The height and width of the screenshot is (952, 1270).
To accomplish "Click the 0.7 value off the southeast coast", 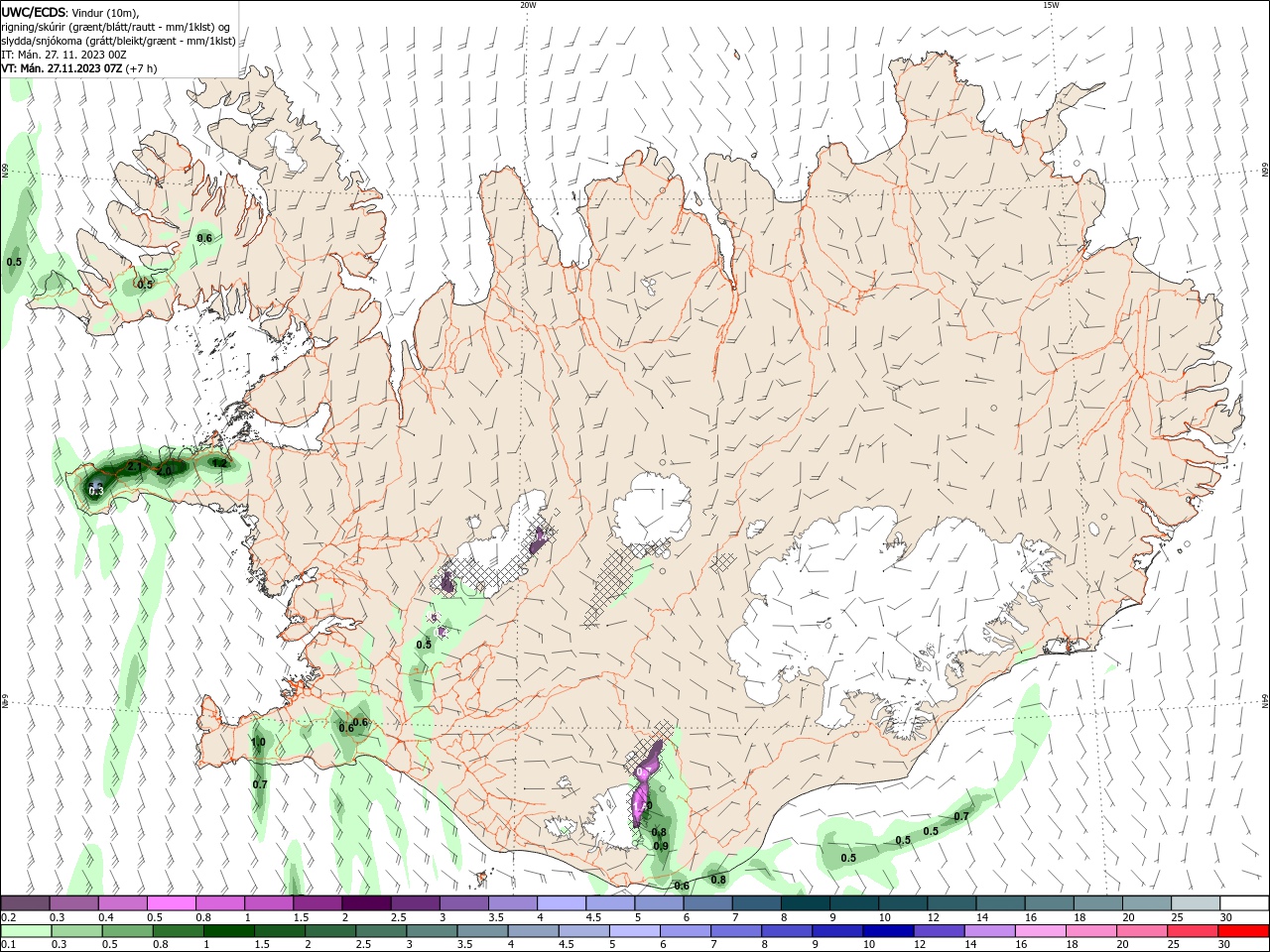I will [961, 817].
